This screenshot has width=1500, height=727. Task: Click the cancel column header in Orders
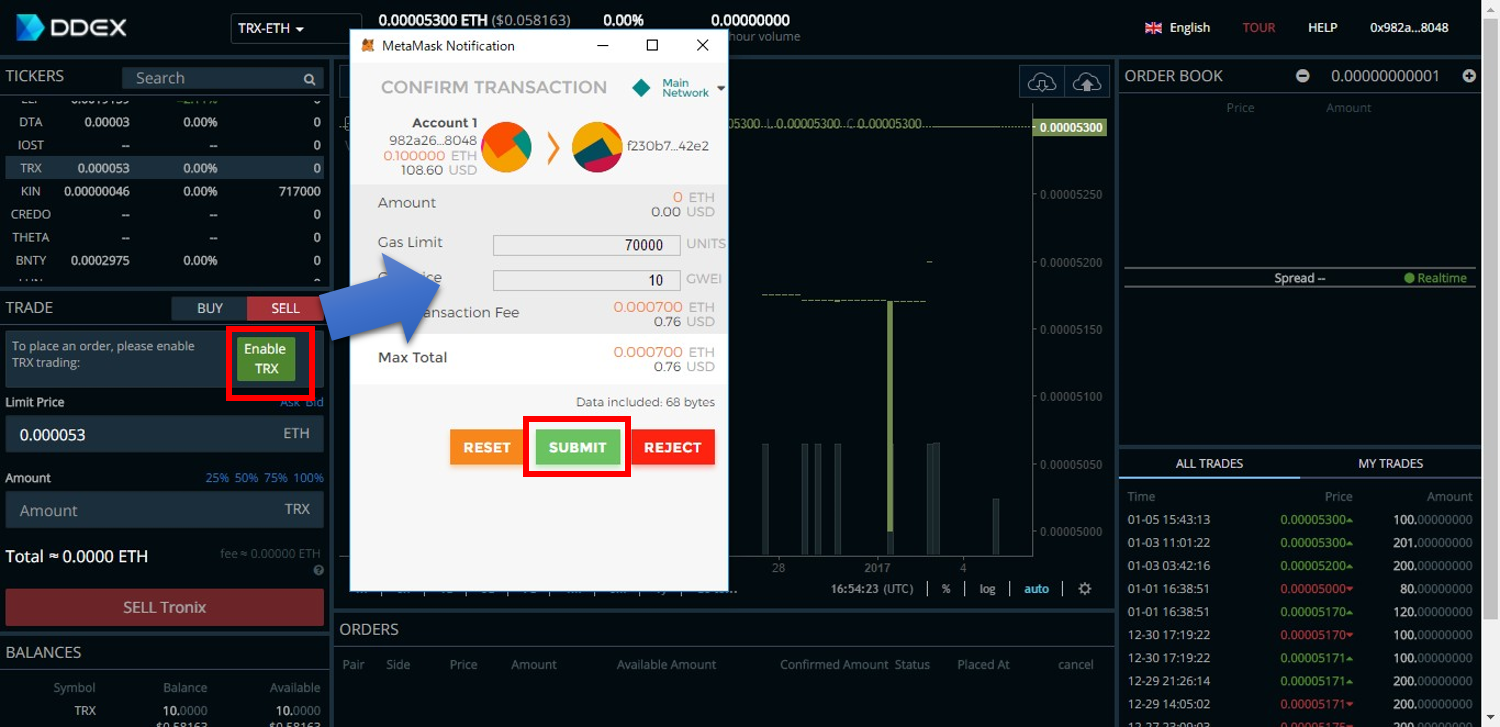pyautogui.click(x=1076, y=664)
